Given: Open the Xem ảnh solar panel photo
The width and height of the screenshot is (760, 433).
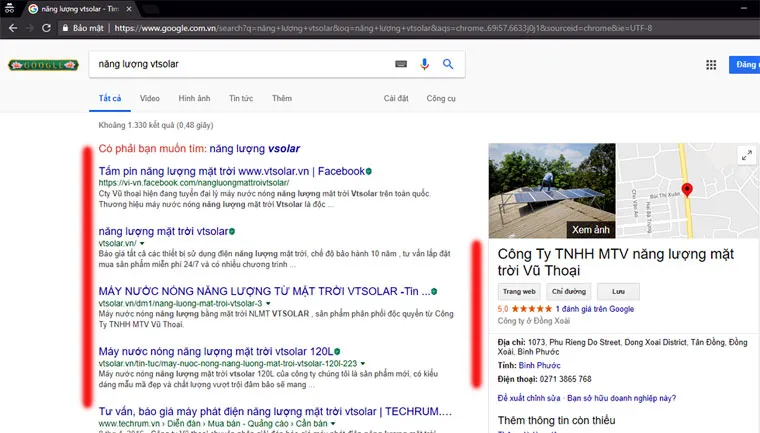Looking at the screenshot, I should [x=552, y=191].
